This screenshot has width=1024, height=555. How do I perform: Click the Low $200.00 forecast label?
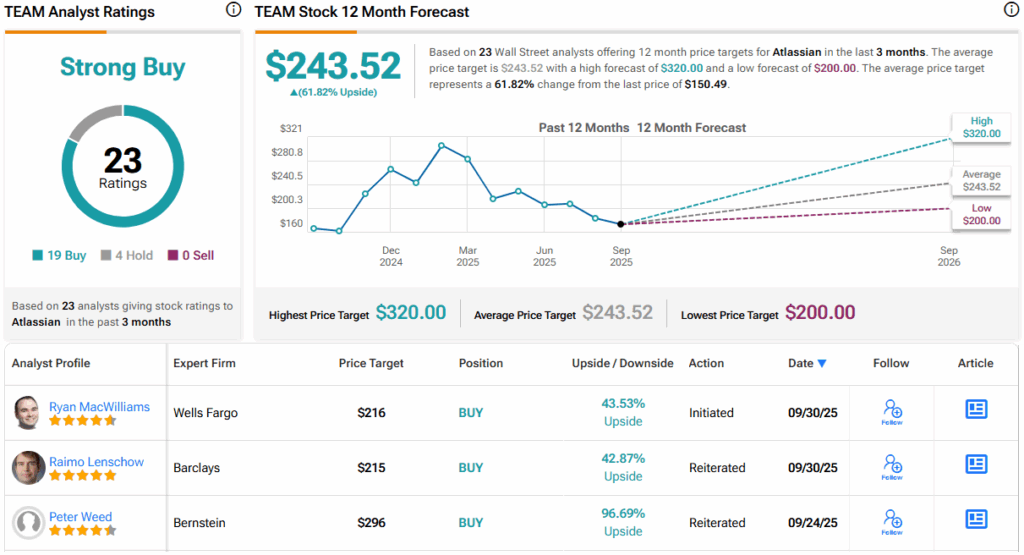click(979, 214)
